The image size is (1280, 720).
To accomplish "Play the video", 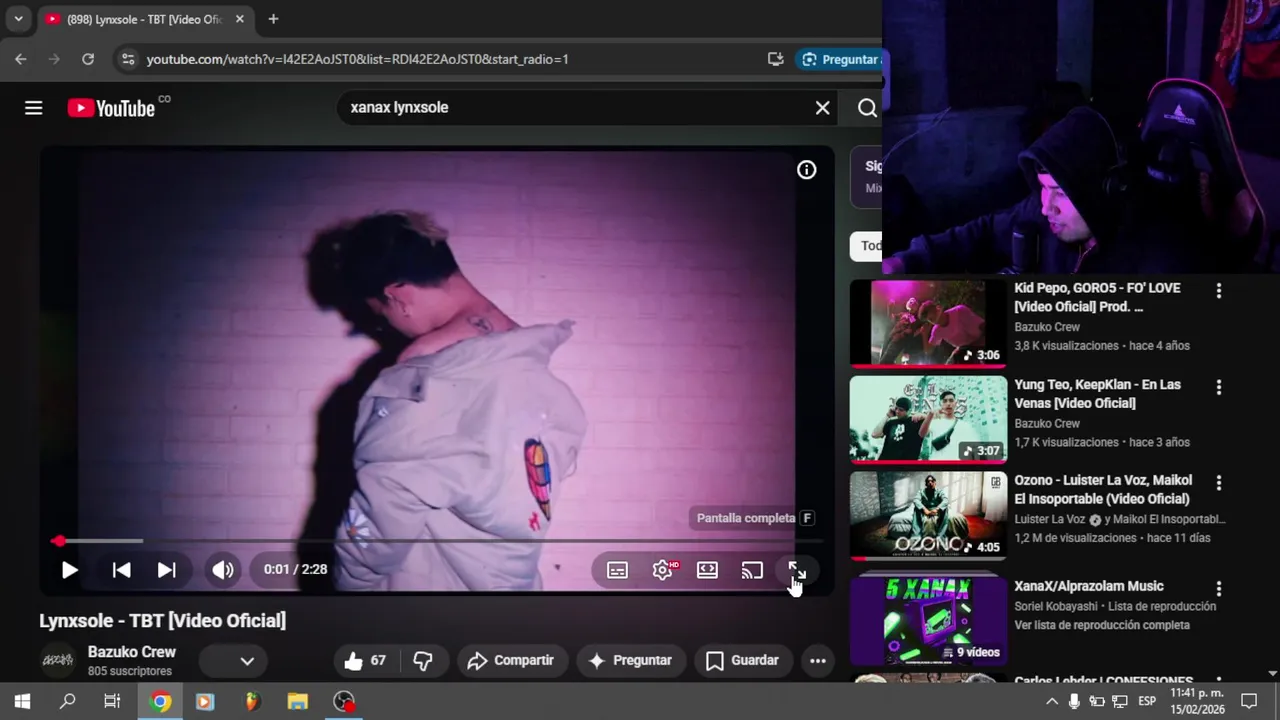I will [69, 570].
